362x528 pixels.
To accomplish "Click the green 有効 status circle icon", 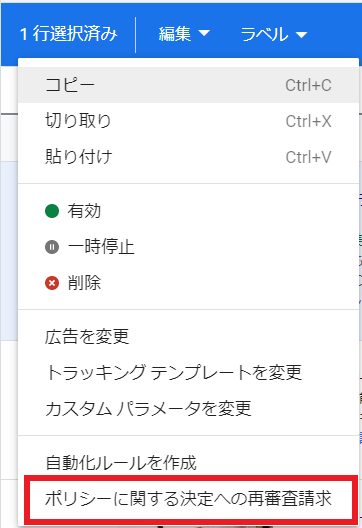I will tap(52, 211).
